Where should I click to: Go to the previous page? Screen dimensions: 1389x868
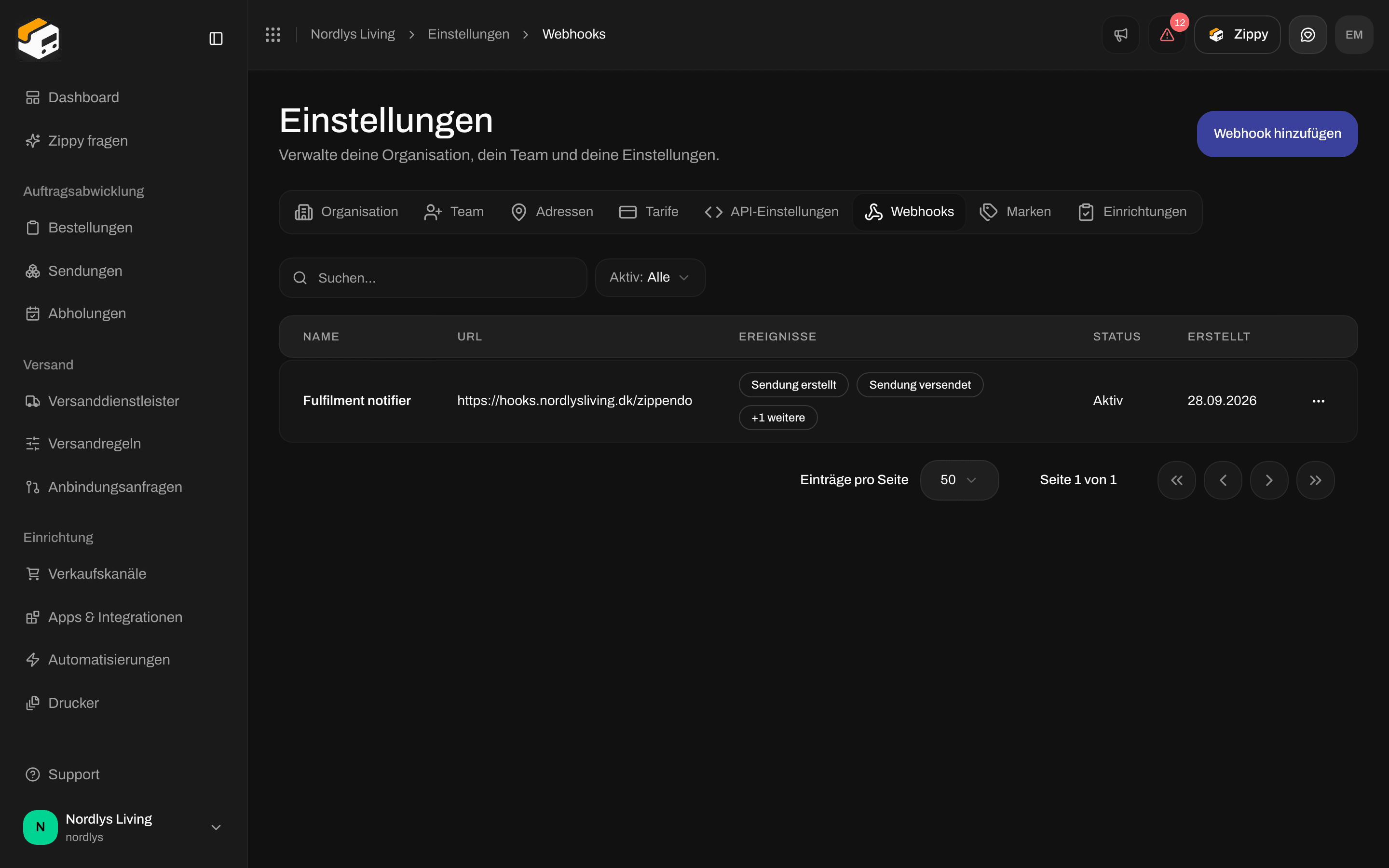pyautogui.click(x=1223, y=480)
